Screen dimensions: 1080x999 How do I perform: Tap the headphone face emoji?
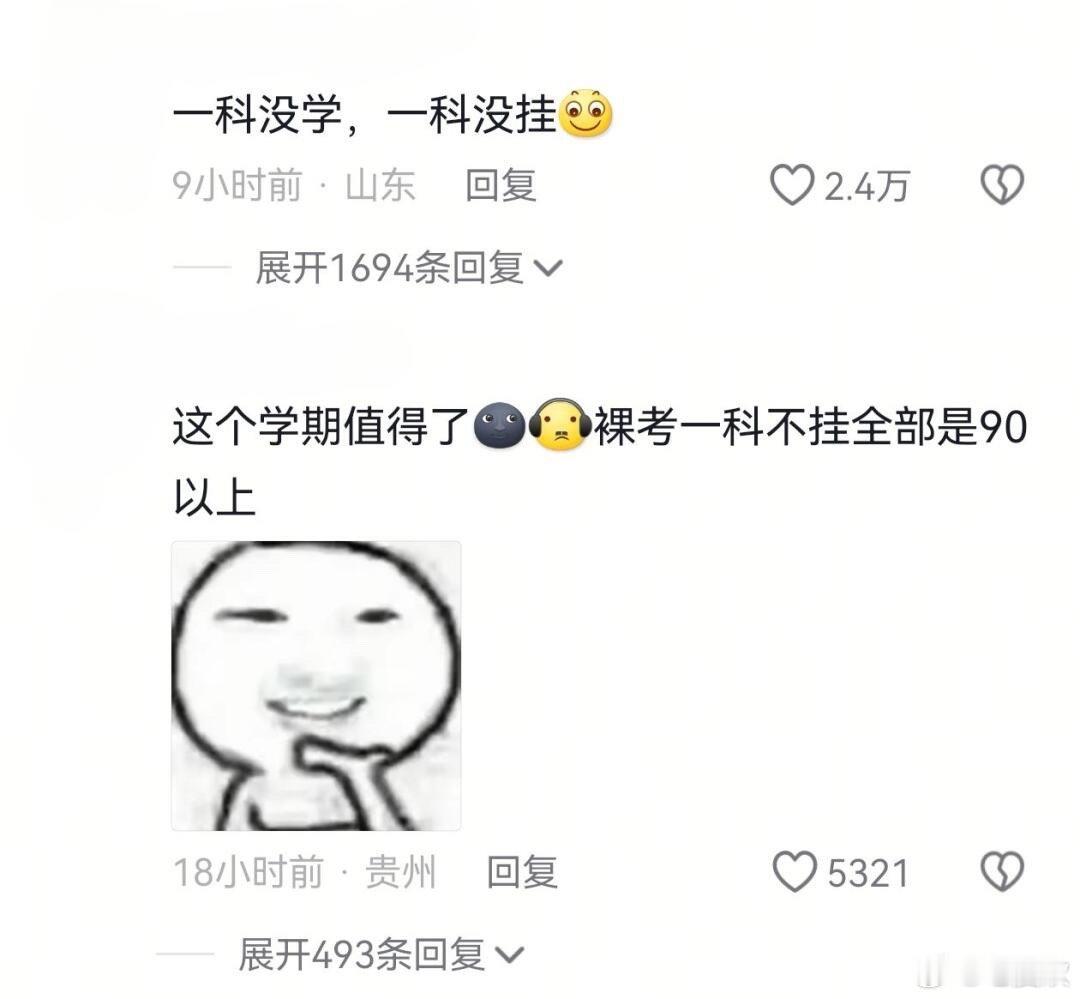(x=559, y=424)
